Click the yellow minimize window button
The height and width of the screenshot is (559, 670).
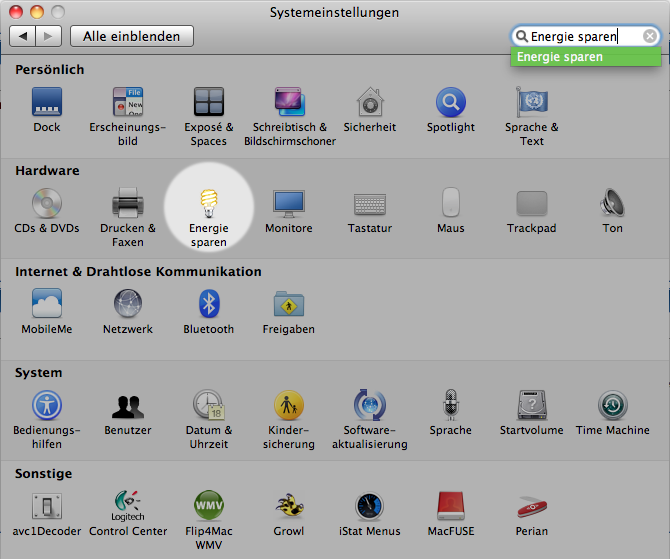point(37,12)
